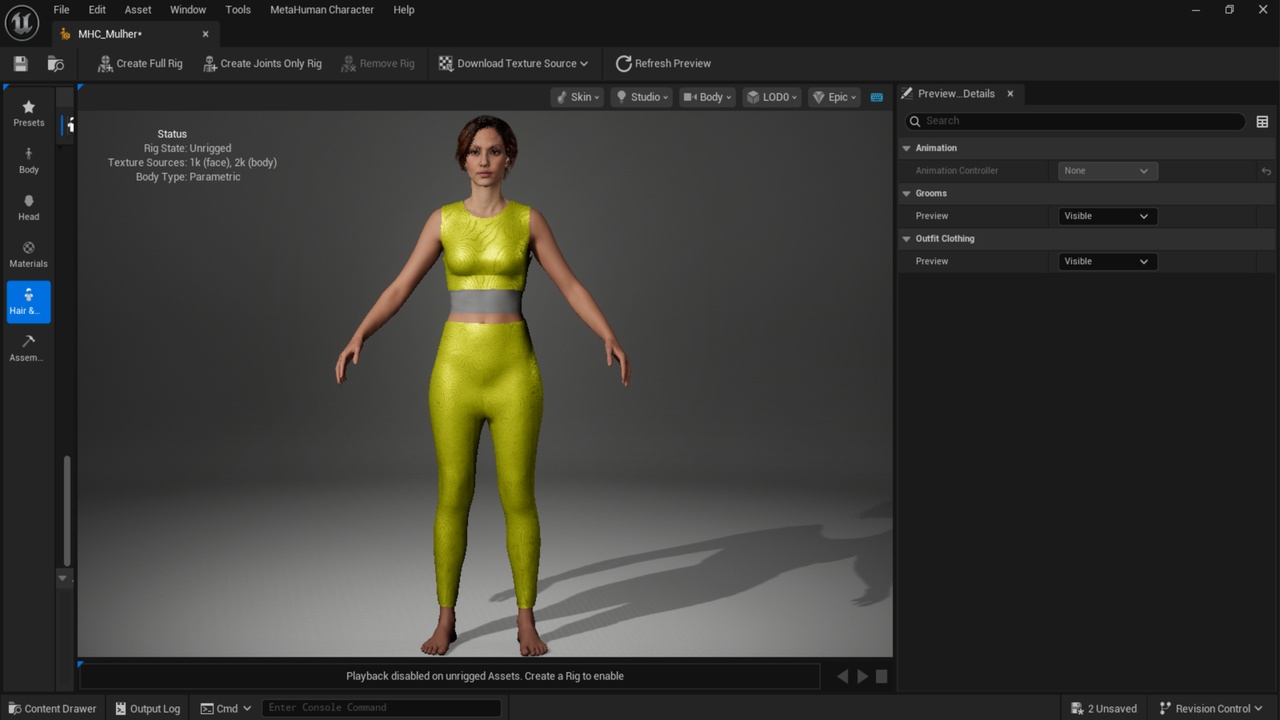
Task: Open the Head sidebar section
Action: pyautogui.click(x=28, y=207)
